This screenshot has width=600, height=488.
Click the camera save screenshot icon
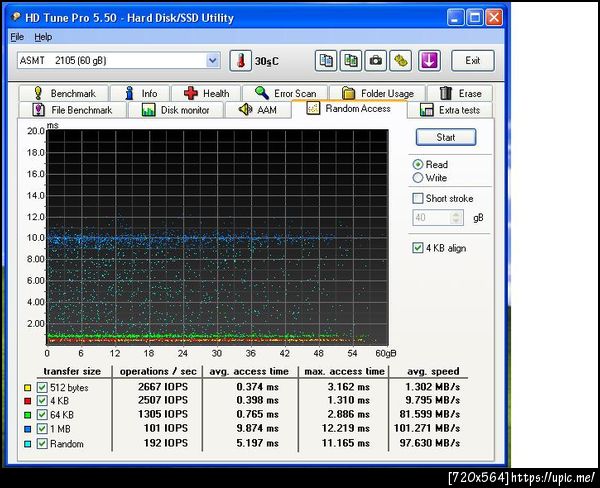[x=375, y=61]
